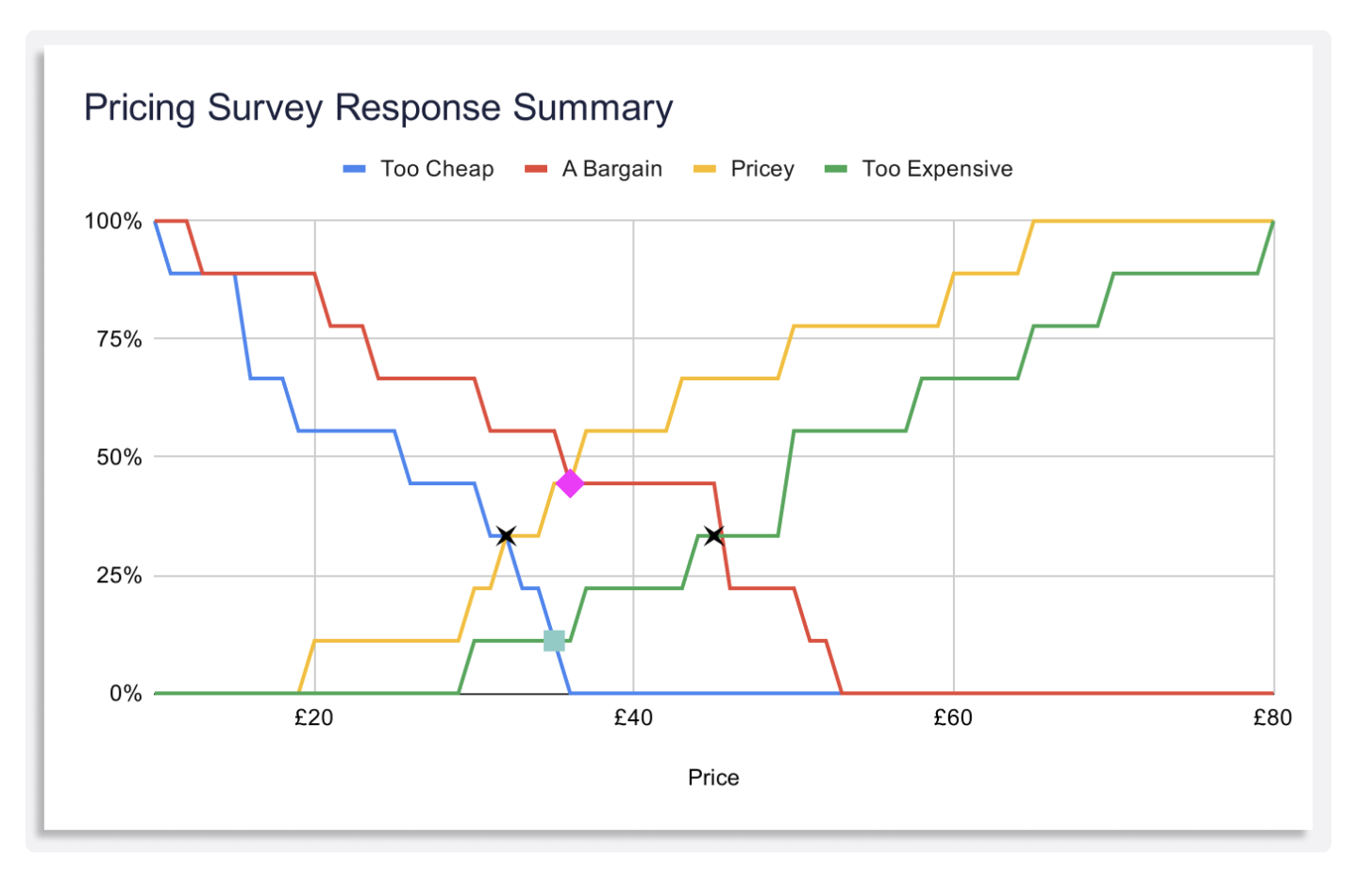Viewport: 1372px width, 876px height.
Task: Click the £40 x-axis label
Action: 633,718
